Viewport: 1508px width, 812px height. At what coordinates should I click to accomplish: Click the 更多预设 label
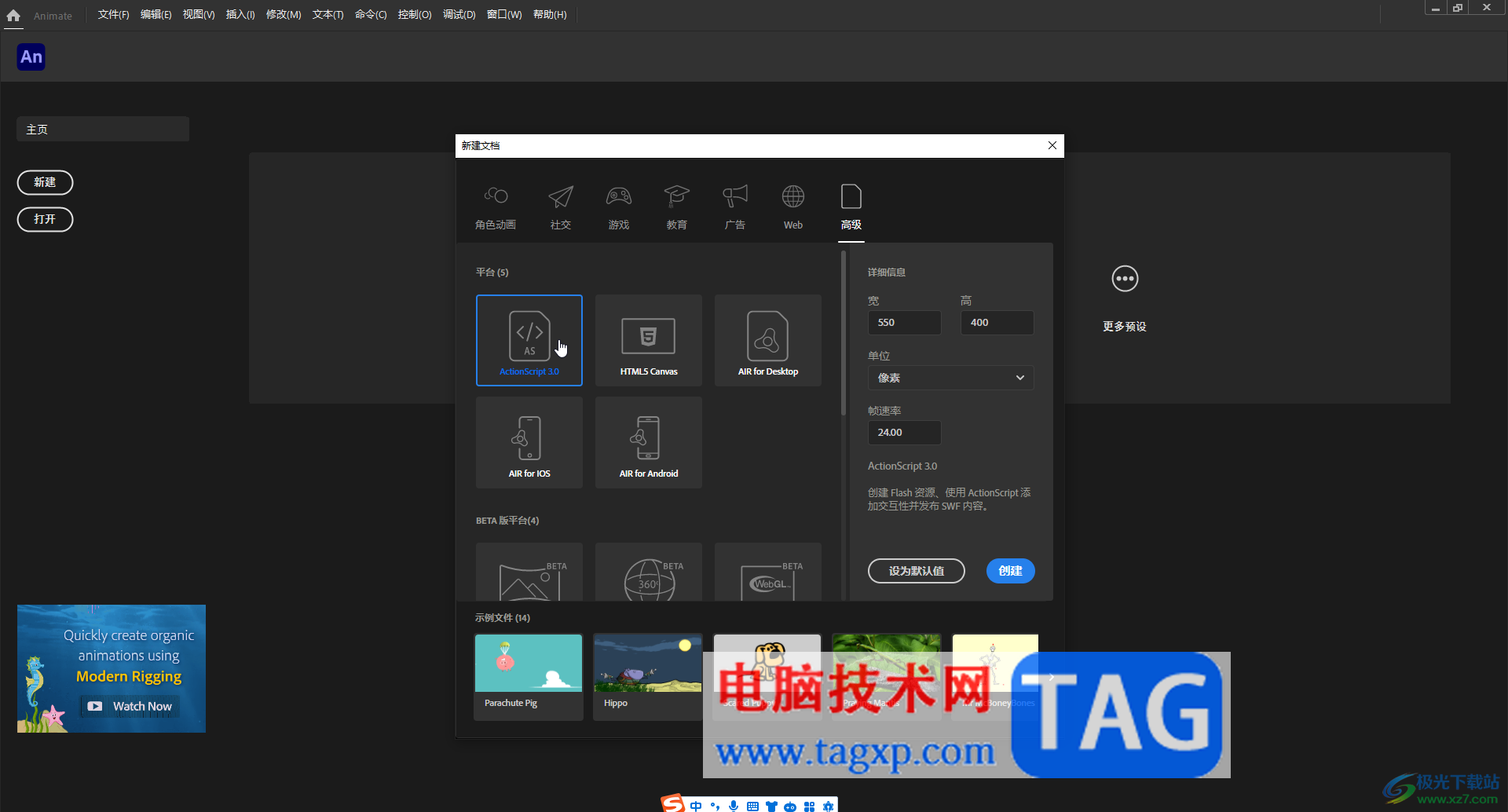[1125, 327]
